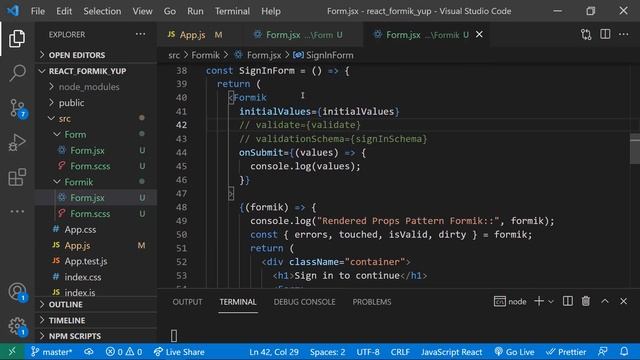Image resolution: width=640 pixels, height=360 pixels.
Task: Split the terminal panel
Action: coord(568,301)
